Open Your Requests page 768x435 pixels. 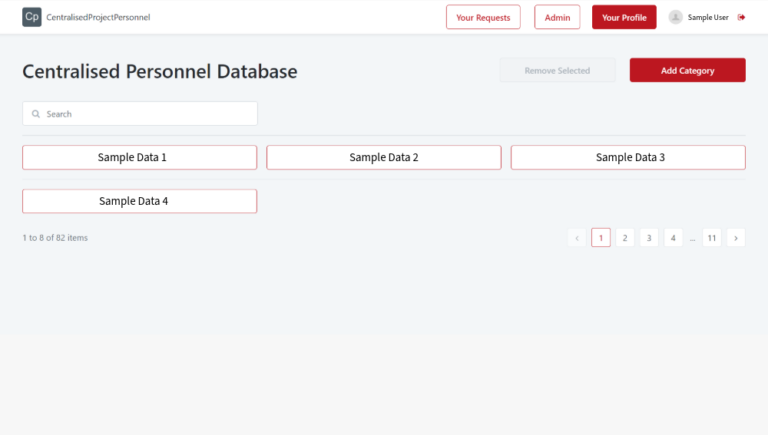pyautogui.click(x=483, y=17)
